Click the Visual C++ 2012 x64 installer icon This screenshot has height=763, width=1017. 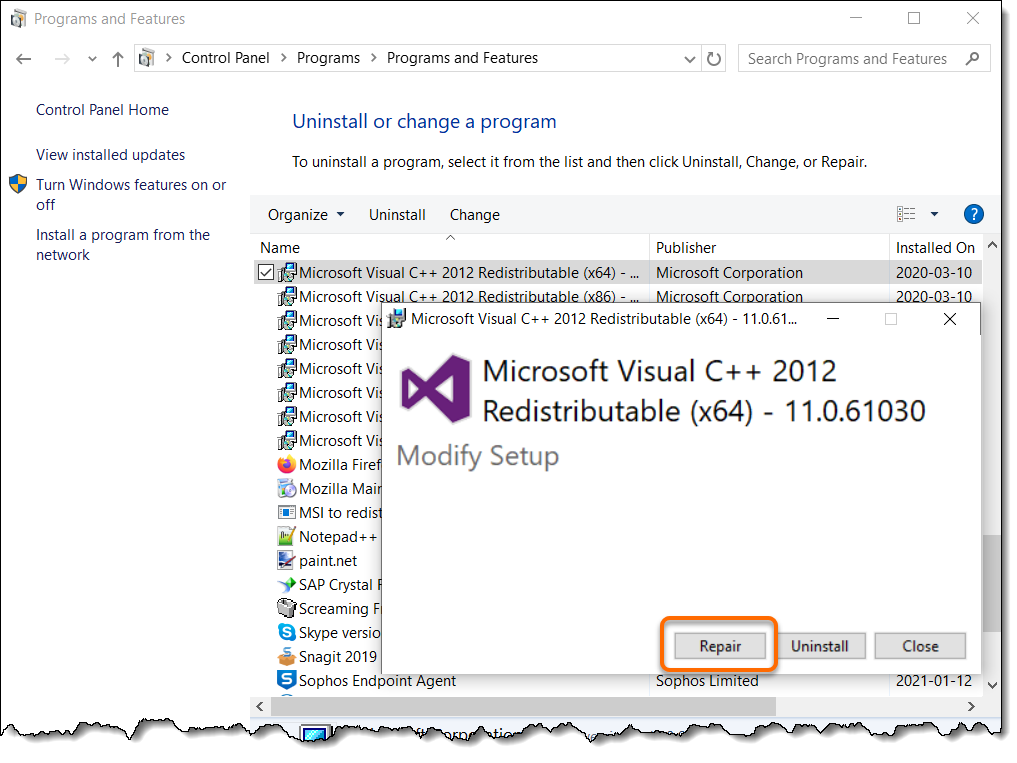(287, 272)
